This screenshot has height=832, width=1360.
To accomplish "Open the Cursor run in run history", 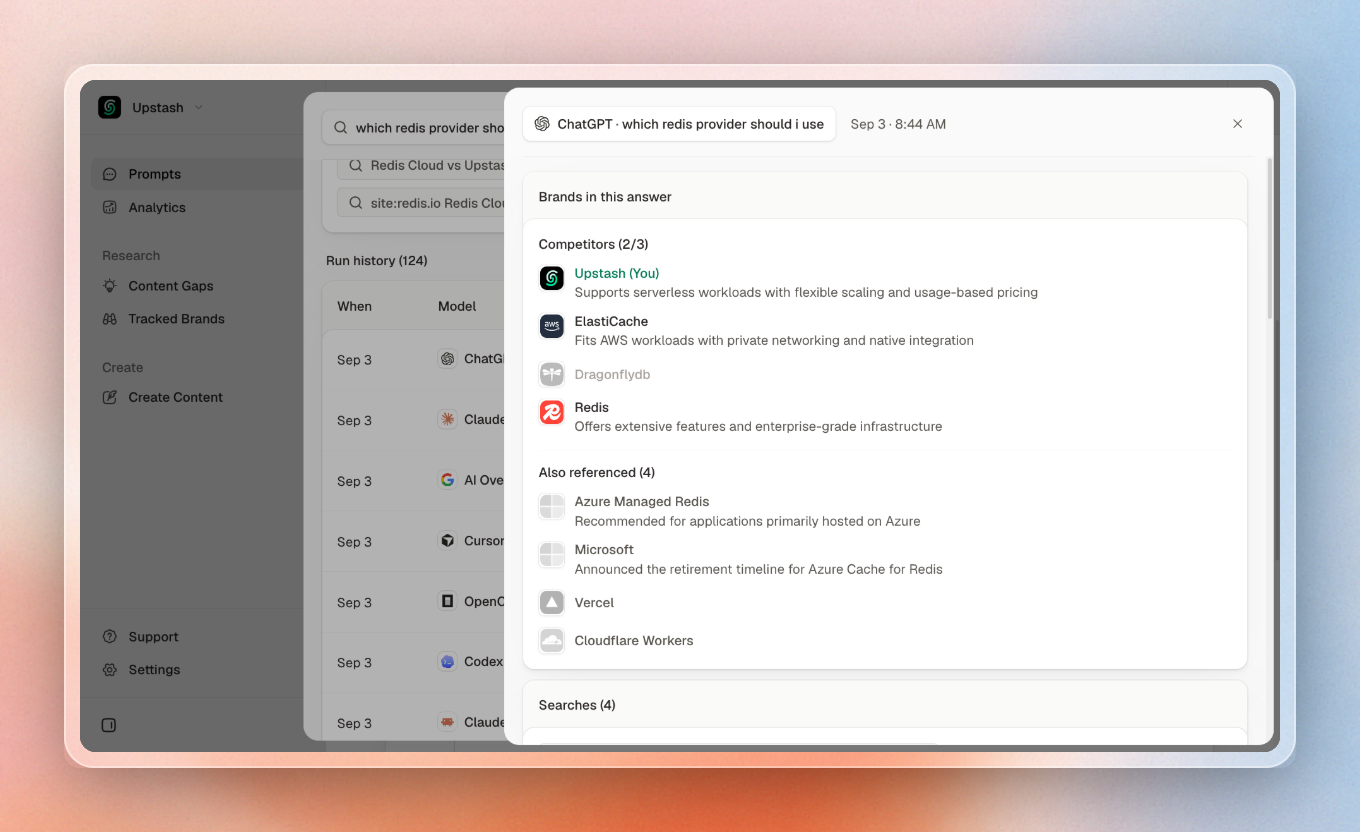I will pos(414,541).
